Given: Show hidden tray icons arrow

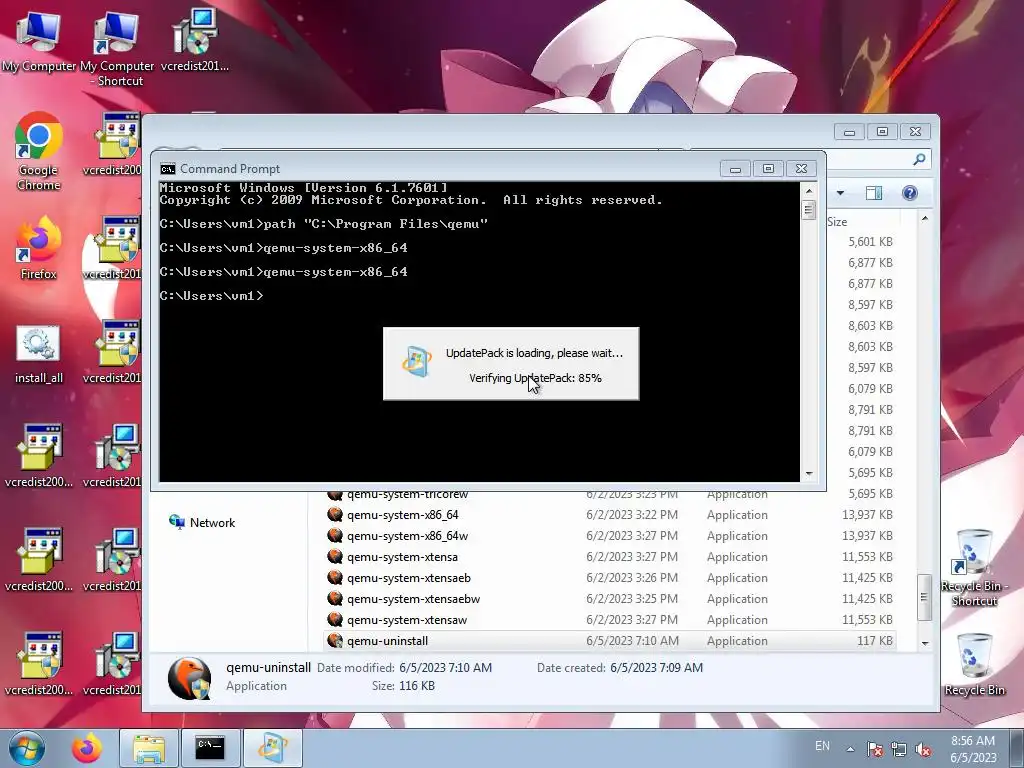Looking at the screenshot, I should (x=850, y=748).
